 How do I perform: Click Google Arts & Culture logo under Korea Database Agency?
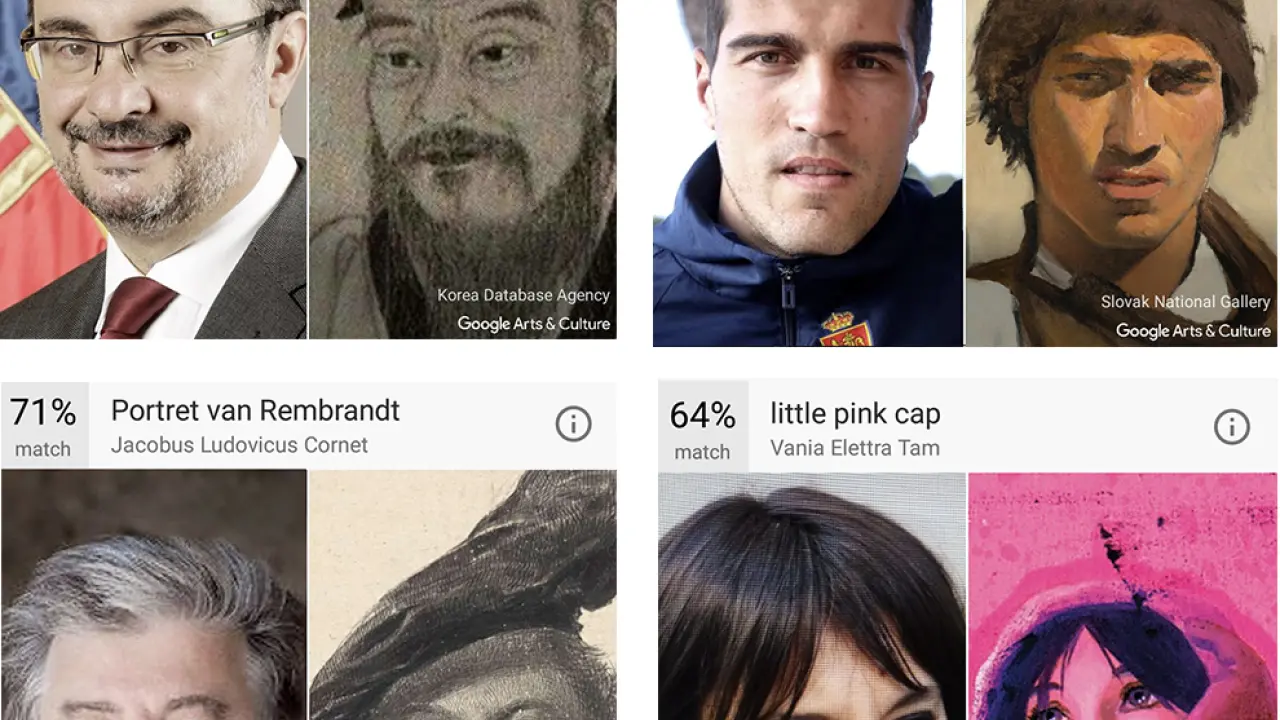point(533,323)
